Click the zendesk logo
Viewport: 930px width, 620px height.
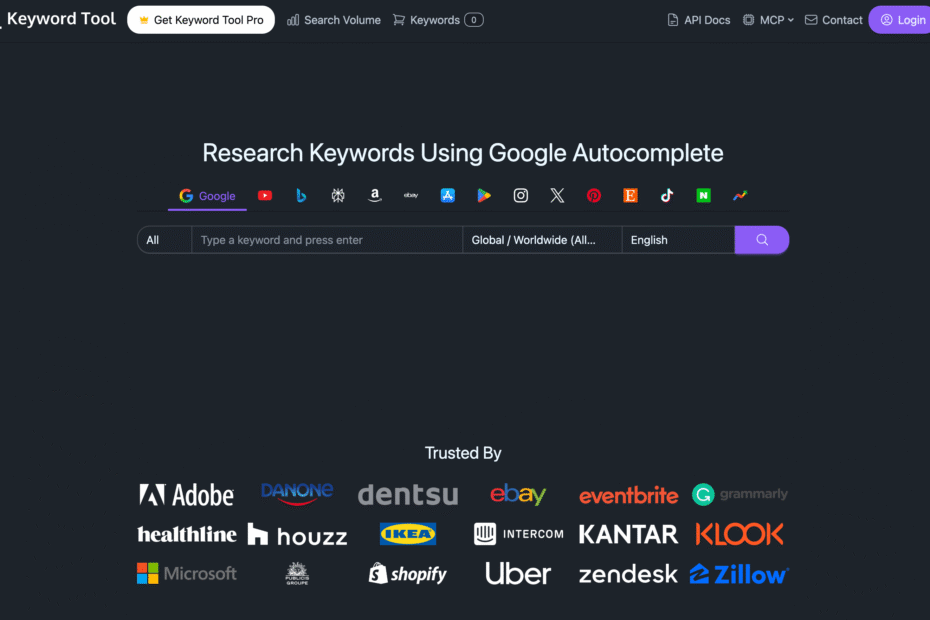coord(628,574)
